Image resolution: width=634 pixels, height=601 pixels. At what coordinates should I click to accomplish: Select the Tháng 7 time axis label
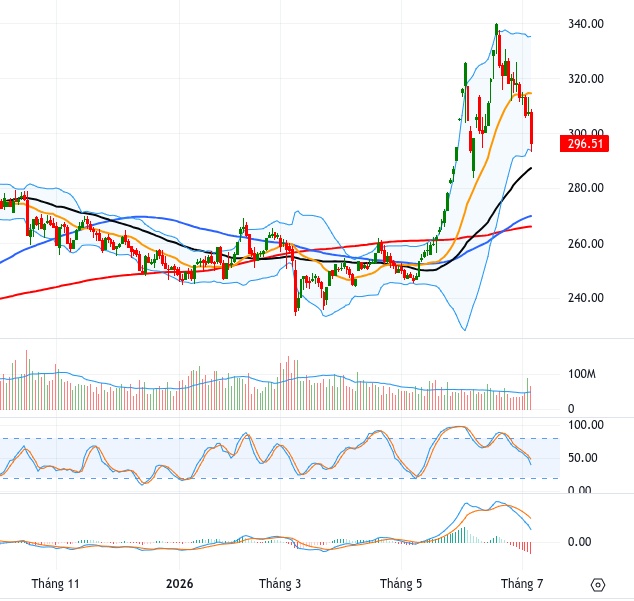coord(522,584)
